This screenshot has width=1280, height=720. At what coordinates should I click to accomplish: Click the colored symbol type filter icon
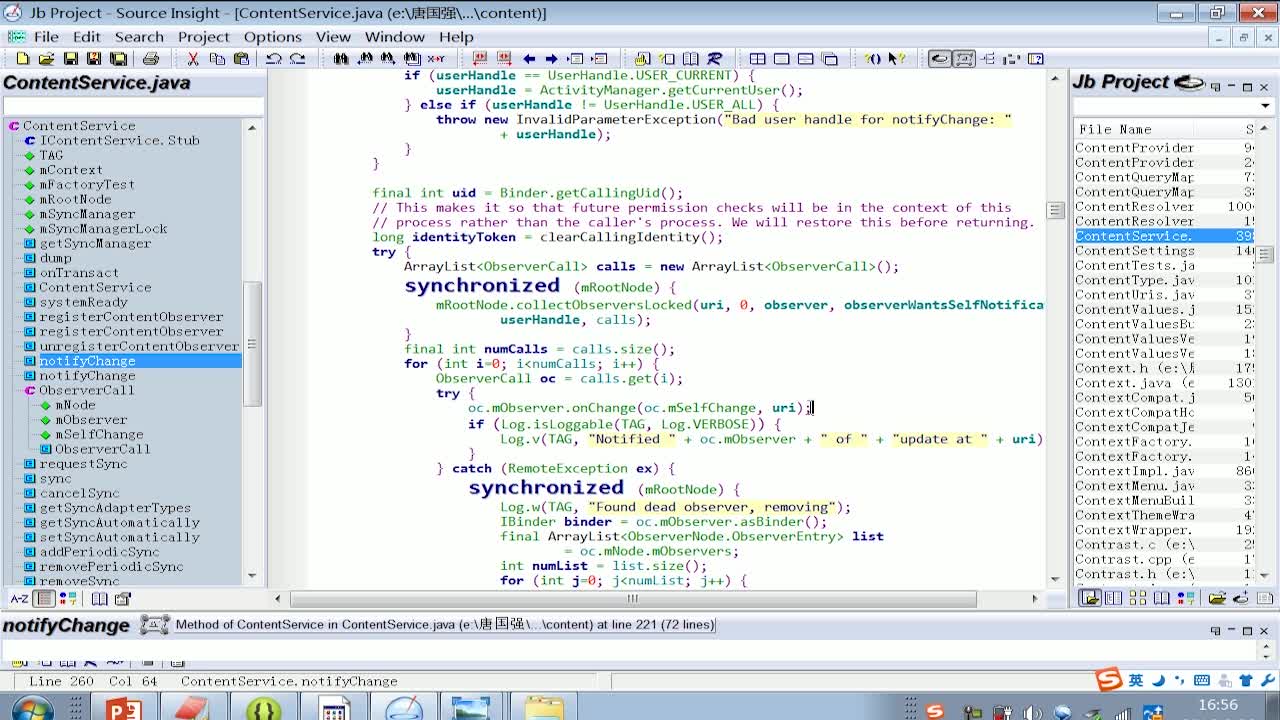click(68, 599)
